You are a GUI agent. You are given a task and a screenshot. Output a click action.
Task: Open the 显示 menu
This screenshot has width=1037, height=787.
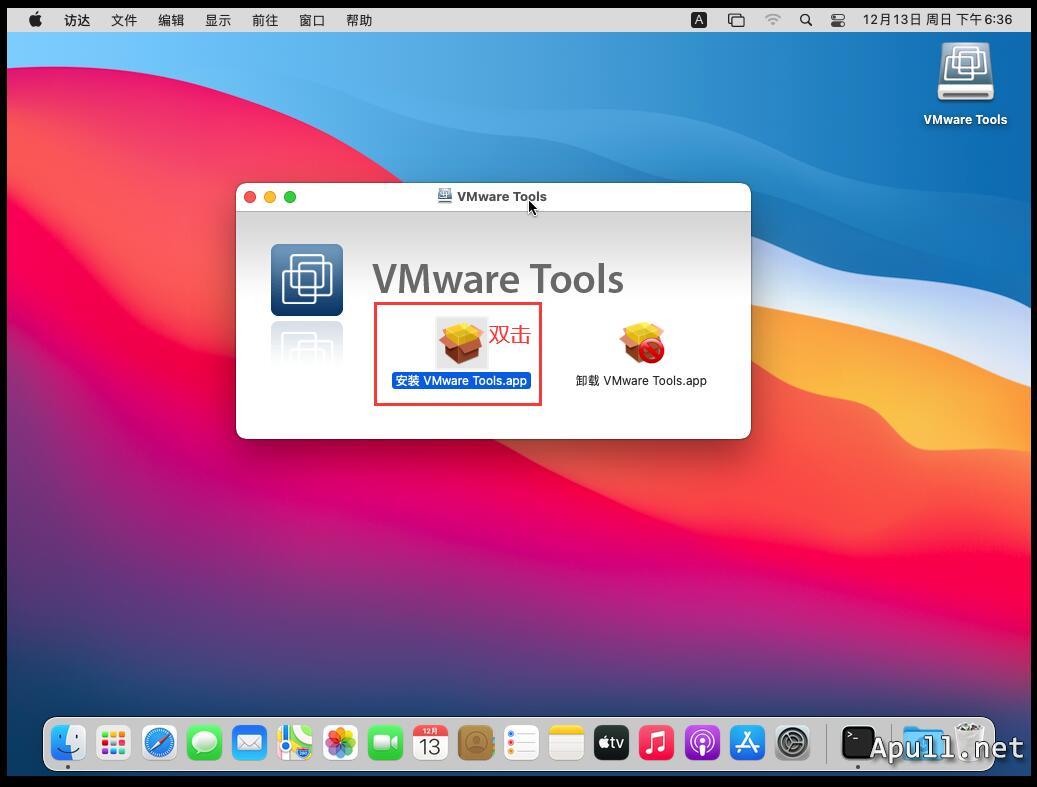click(218, 21)
